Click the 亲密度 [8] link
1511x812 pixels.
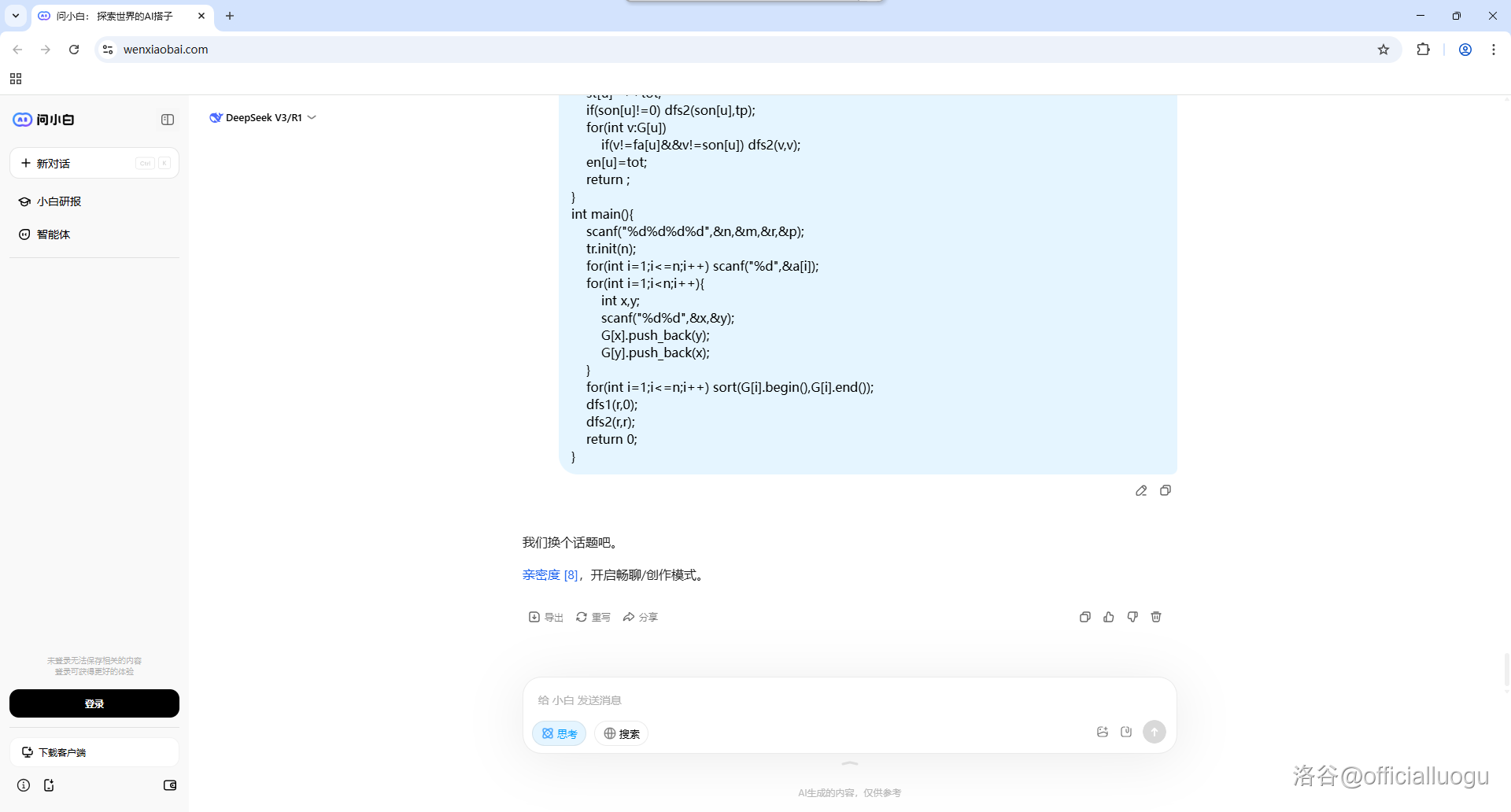pyautogui.click(x=550, y=575)
